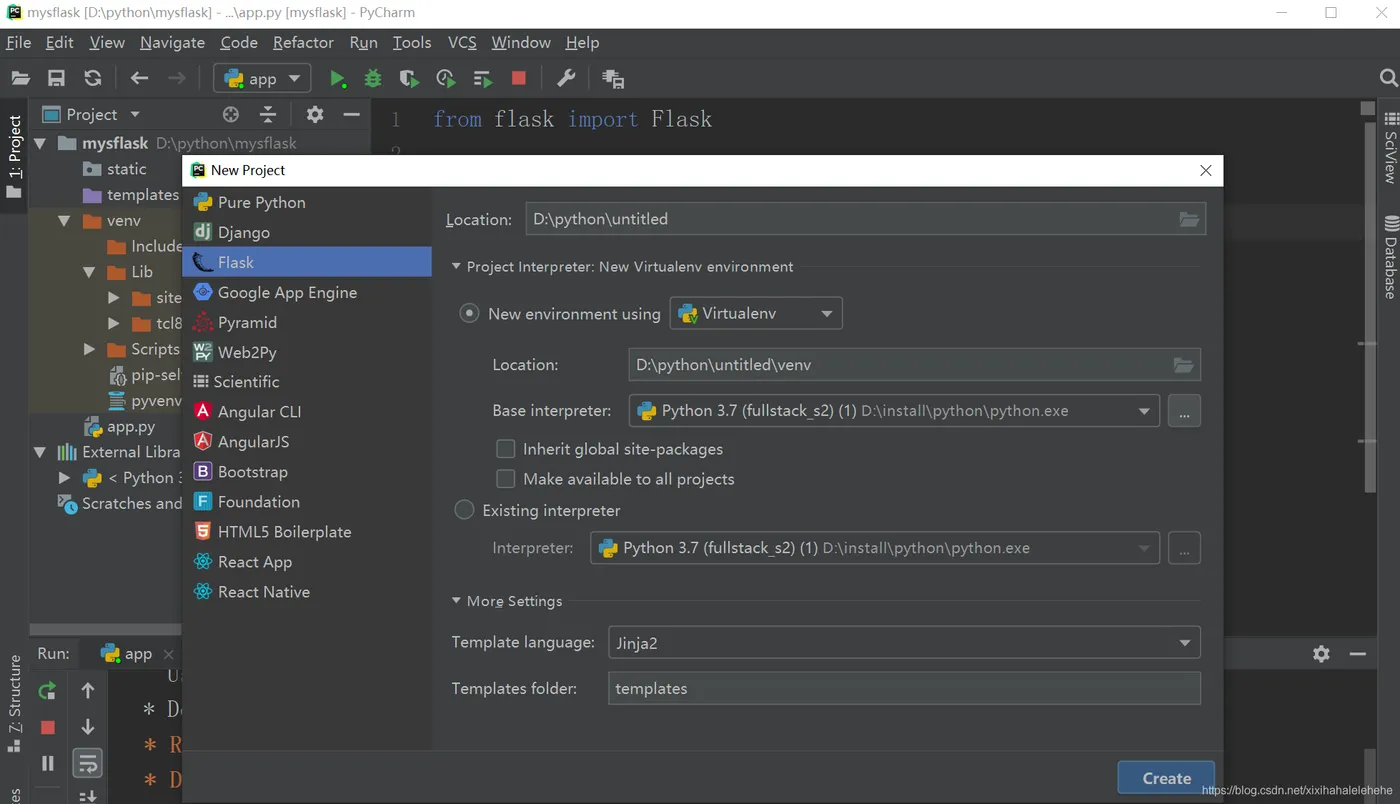
Task: Open the VCS menu
Action: tap(462, 42)
